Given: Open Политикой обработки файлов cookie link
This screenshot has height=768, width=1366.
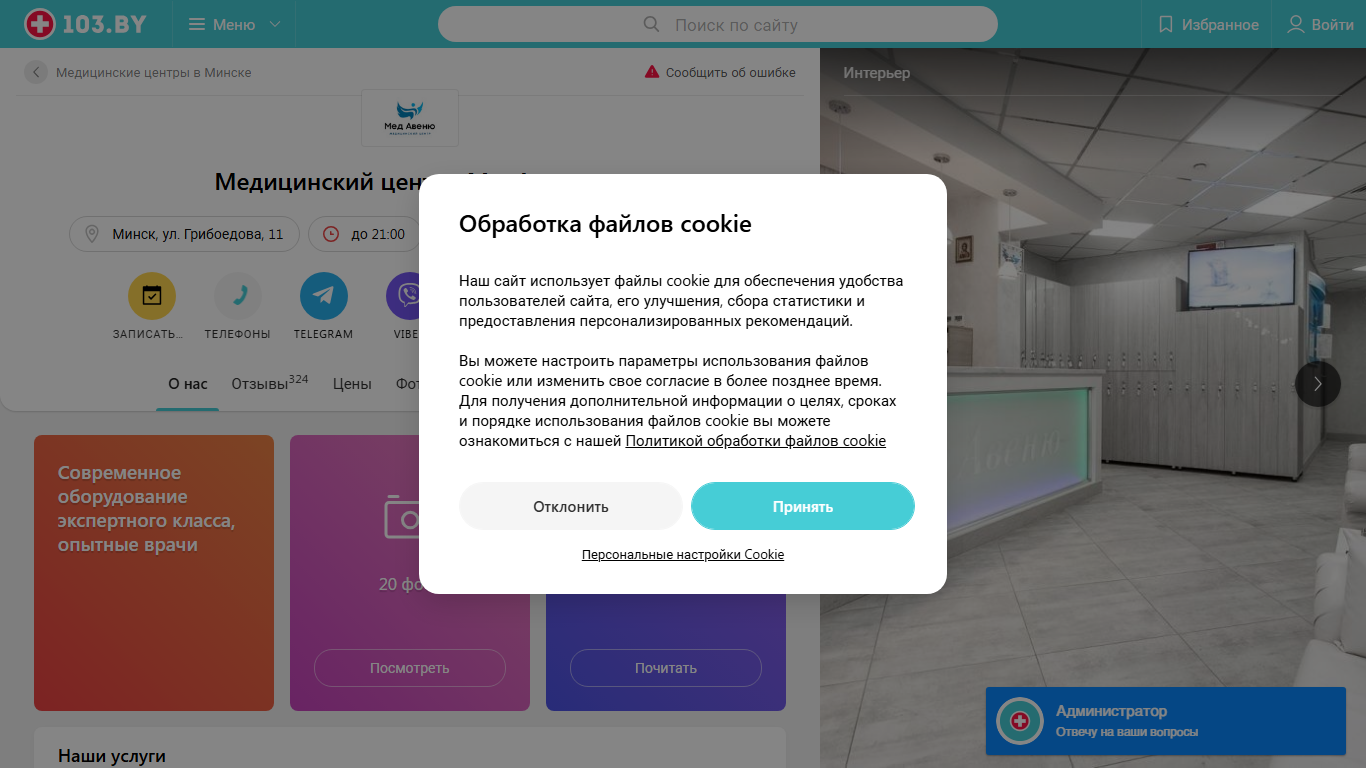Looking at the screenshot, I should [756, 441].
